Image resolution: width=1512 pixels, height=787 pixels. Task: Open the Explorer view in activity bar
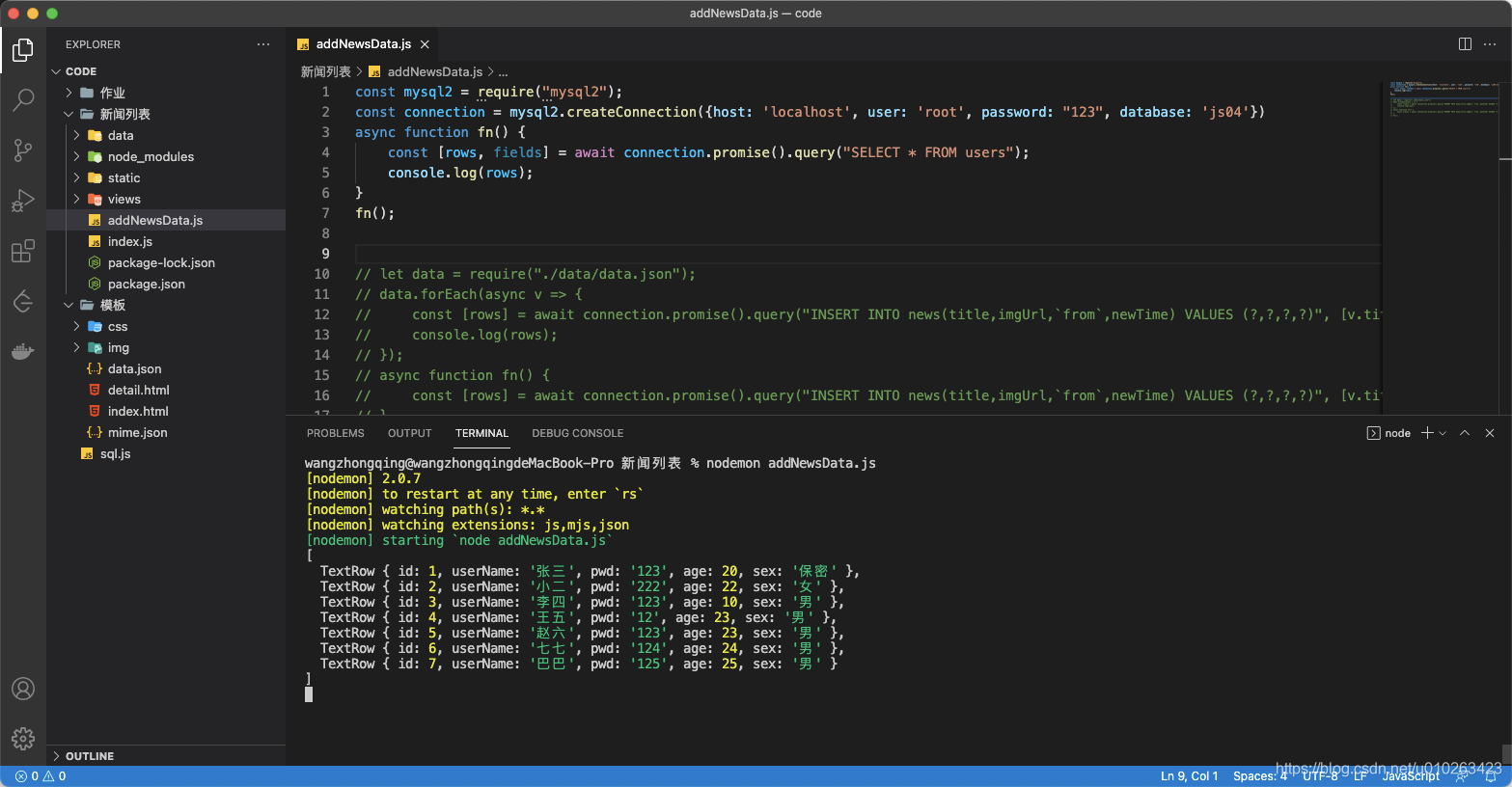pos(23,49)
